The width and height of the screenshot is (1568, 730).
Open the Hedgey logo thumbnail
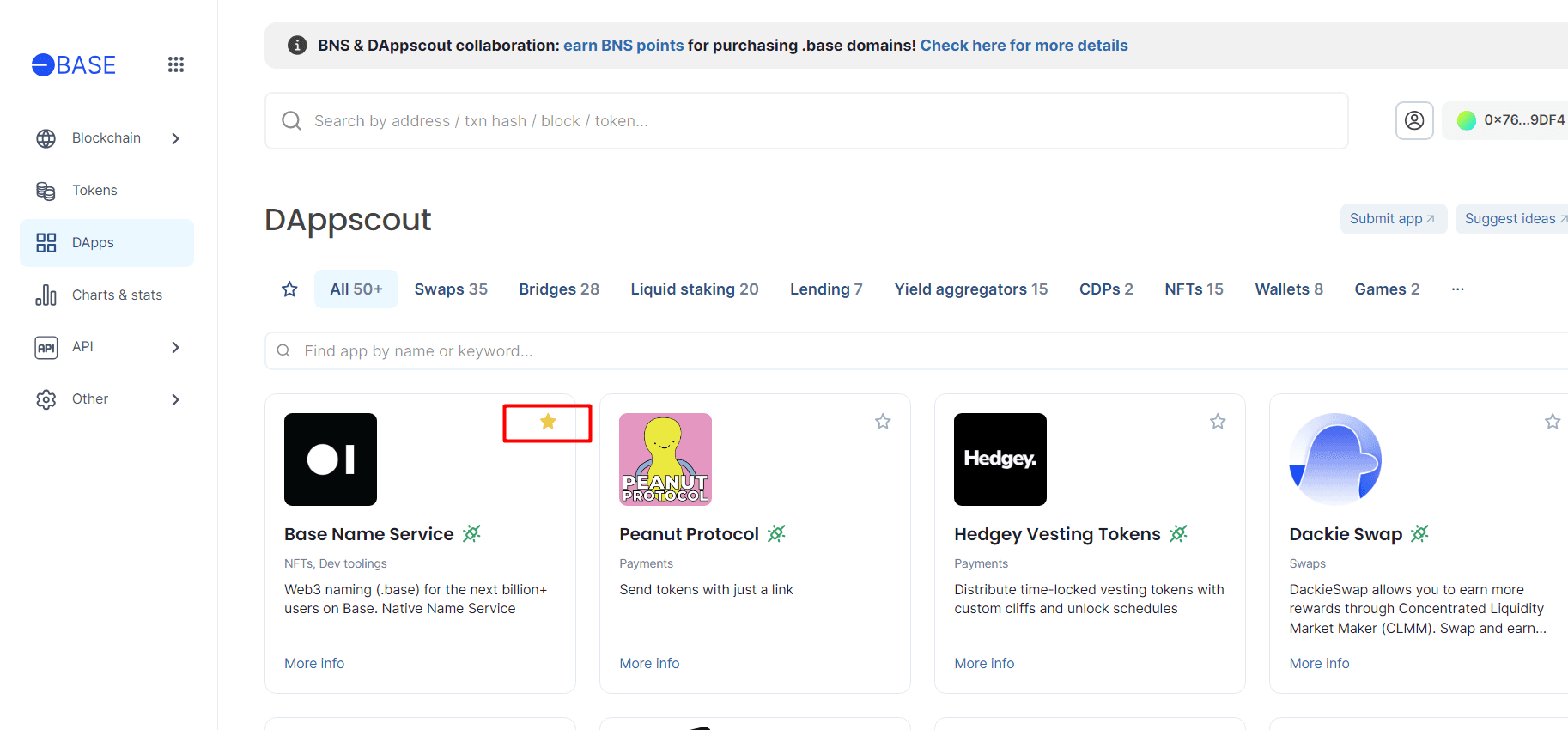click(1000, 459)
